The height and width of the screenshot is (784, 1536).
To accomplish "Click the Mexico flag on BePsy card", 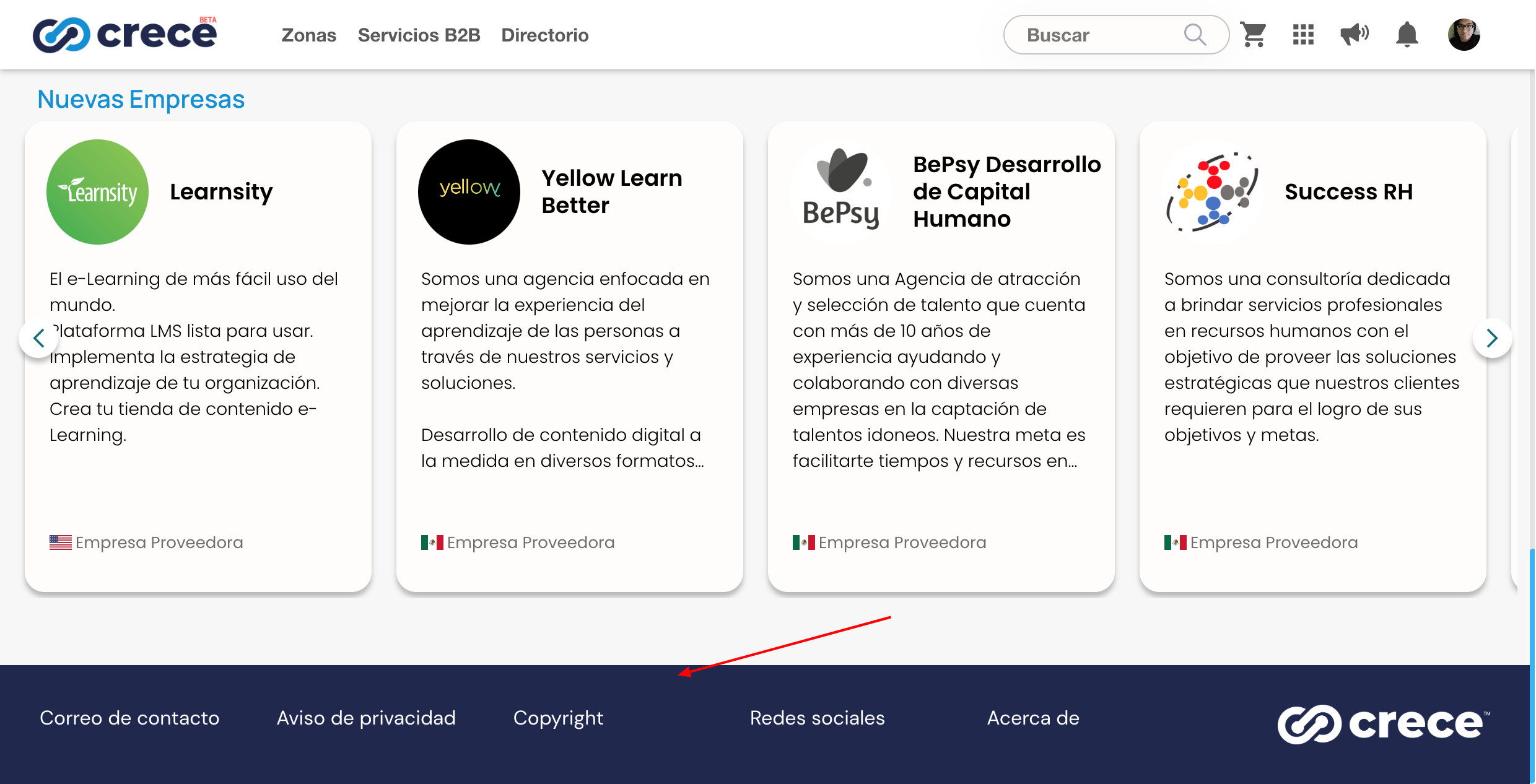I will click(x=804, y=542).
